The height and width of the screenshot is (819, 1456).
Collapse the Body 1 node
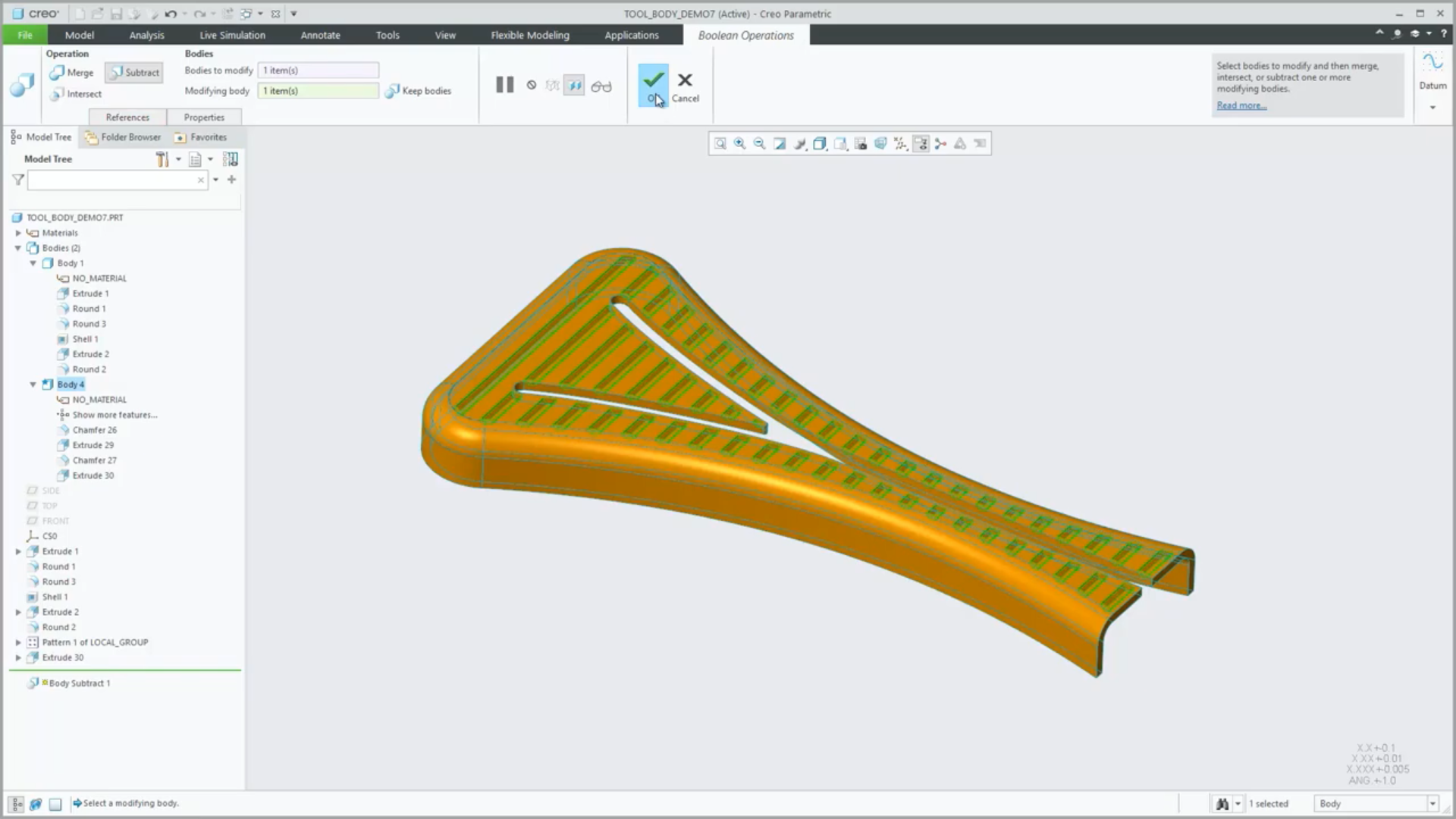[33, 263]
